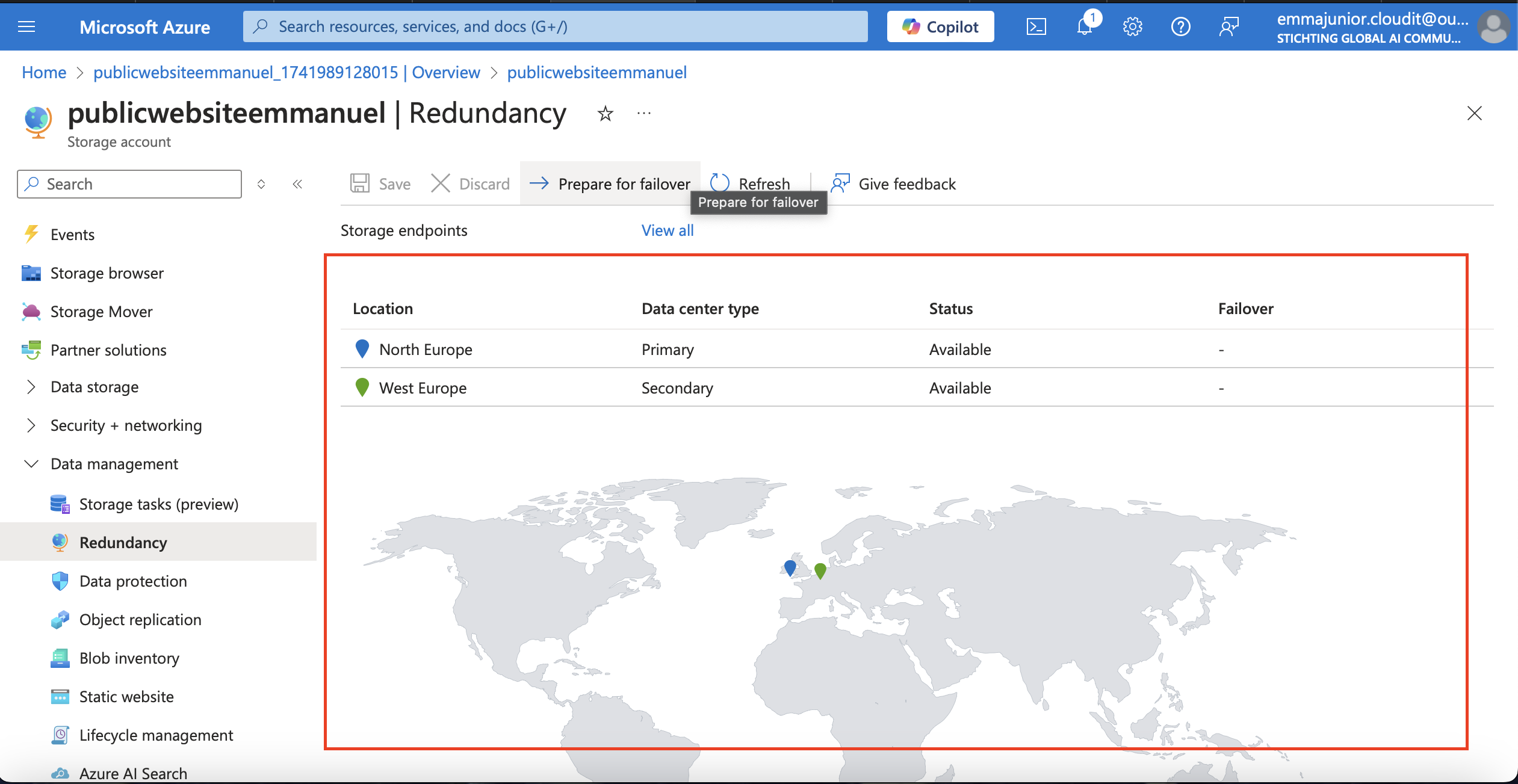Image resolution: width=1518 pixels, height=784 pixels.
Task: Click the Blob inventory icon
Action: pos(60,658)
